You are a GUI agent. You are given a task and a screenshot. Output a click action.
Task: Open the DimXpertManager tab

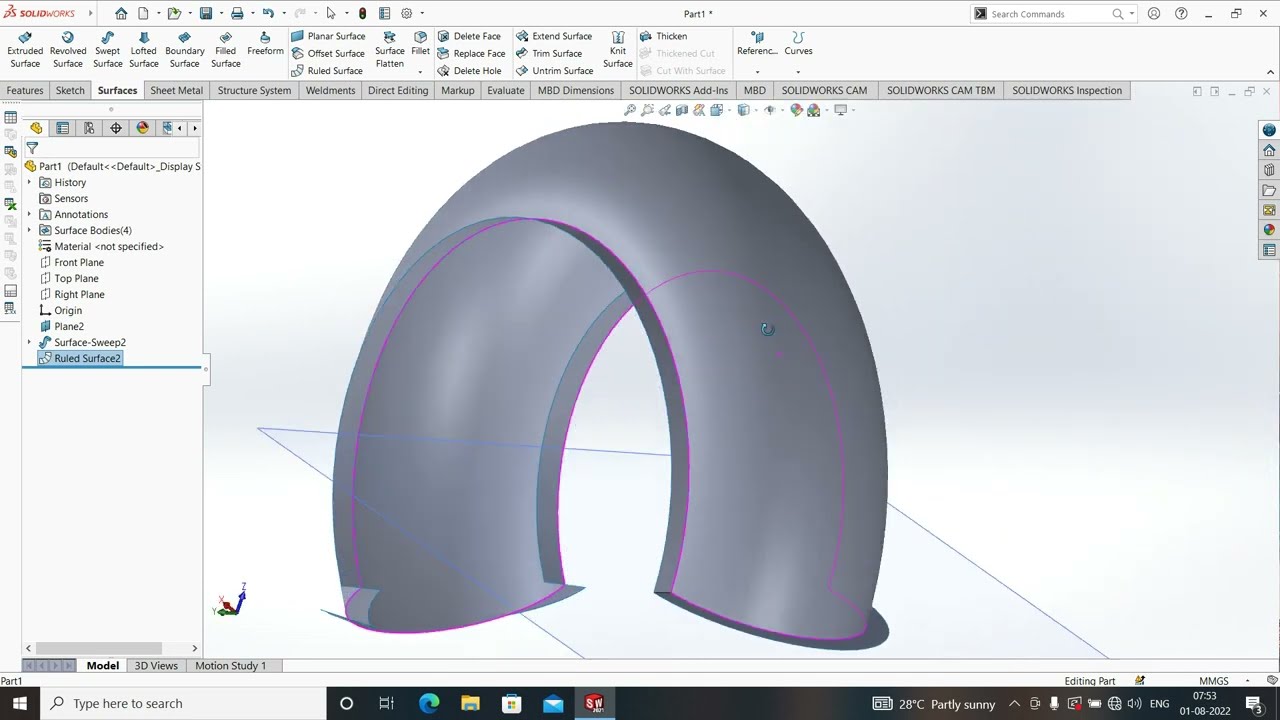point(116,128)
